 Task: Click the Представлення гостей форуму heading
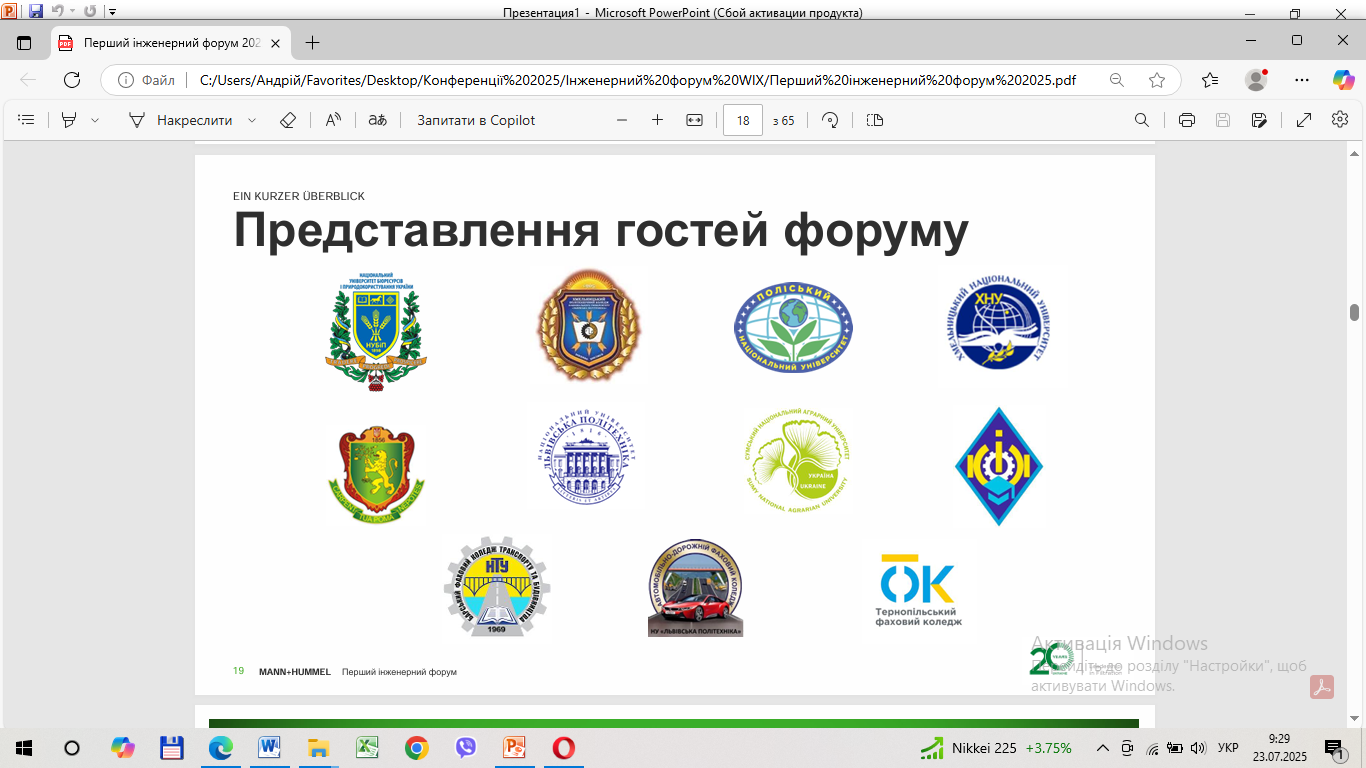(601, 230)
